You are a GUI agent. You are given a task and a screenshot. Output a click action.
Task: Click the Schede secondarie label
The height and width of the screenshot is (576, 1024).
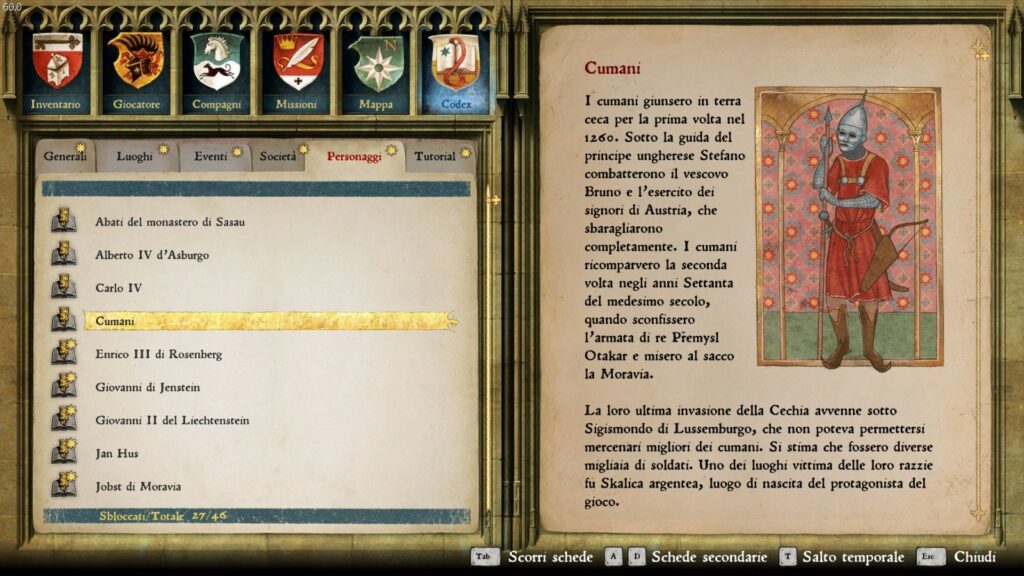click(x=709, y=557)
